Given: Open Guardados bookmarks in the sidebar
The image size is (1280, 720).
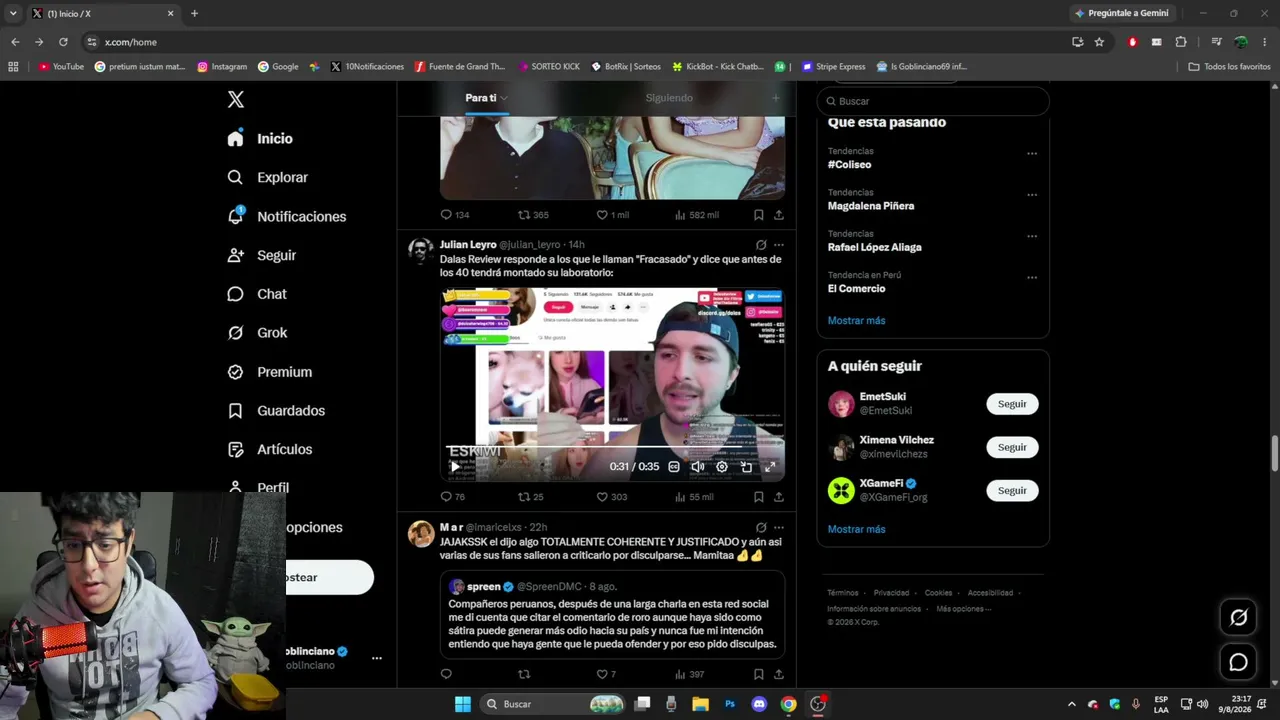Looking at the screenshot, I should (x=276, y=411).
